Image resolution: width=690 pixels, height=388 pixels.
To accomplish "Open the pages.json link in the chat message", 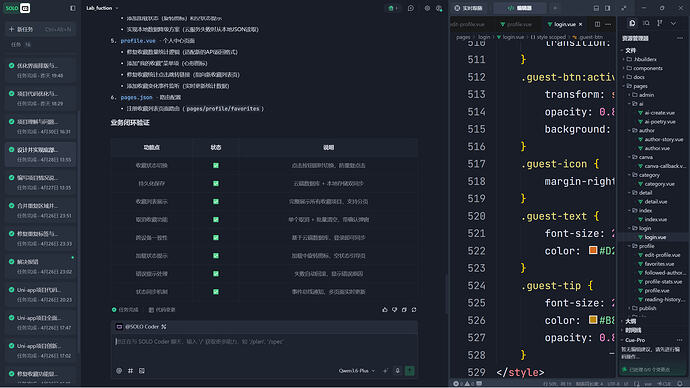I will coord(136,97).
